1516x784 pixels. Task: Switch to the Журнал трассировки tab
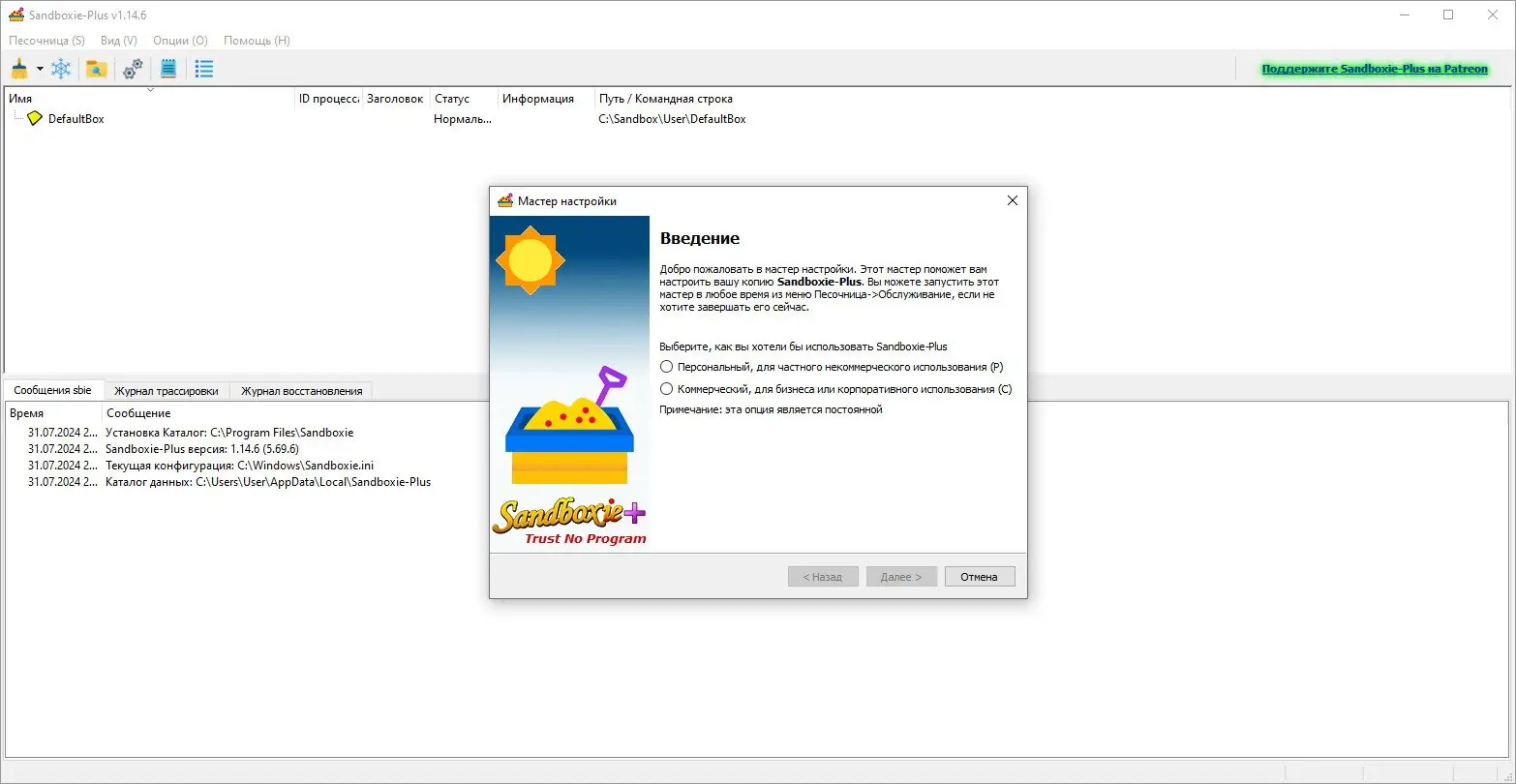(x=166, y=391)
